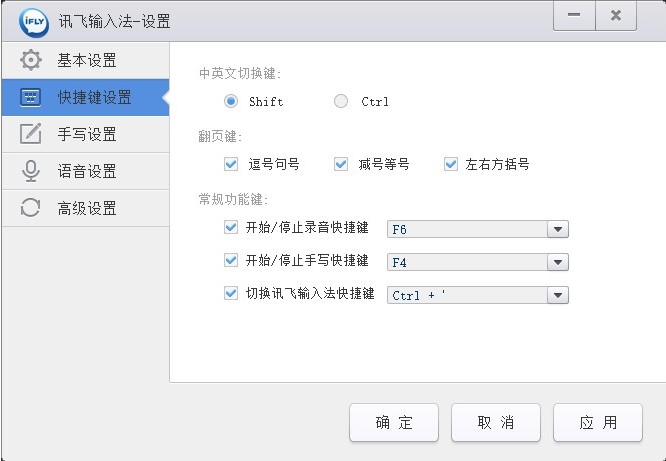
Task: Click the 应用 button
Action: click(x=598, y=423)
